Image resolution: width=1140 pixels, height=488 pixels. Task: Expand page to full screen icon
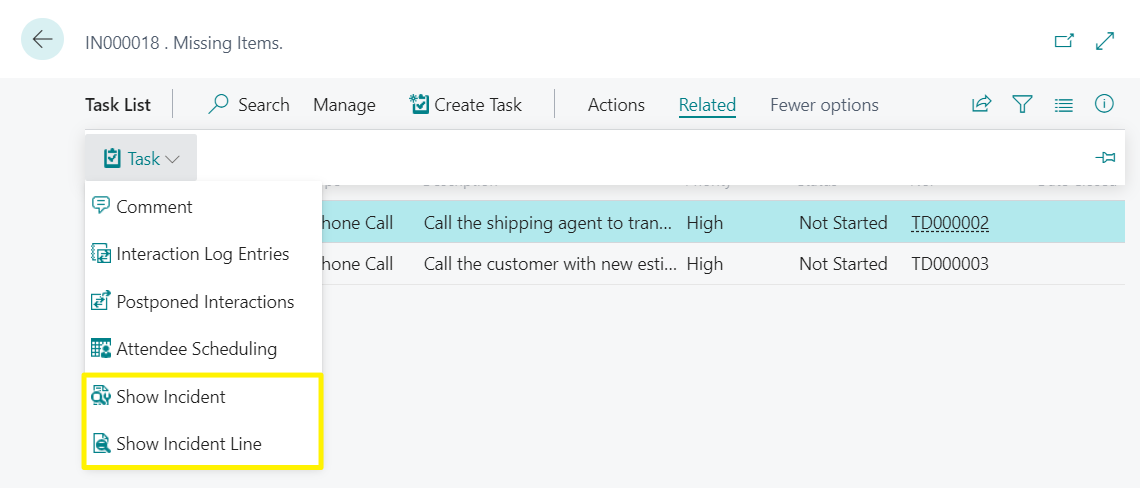click(1104, 41)
